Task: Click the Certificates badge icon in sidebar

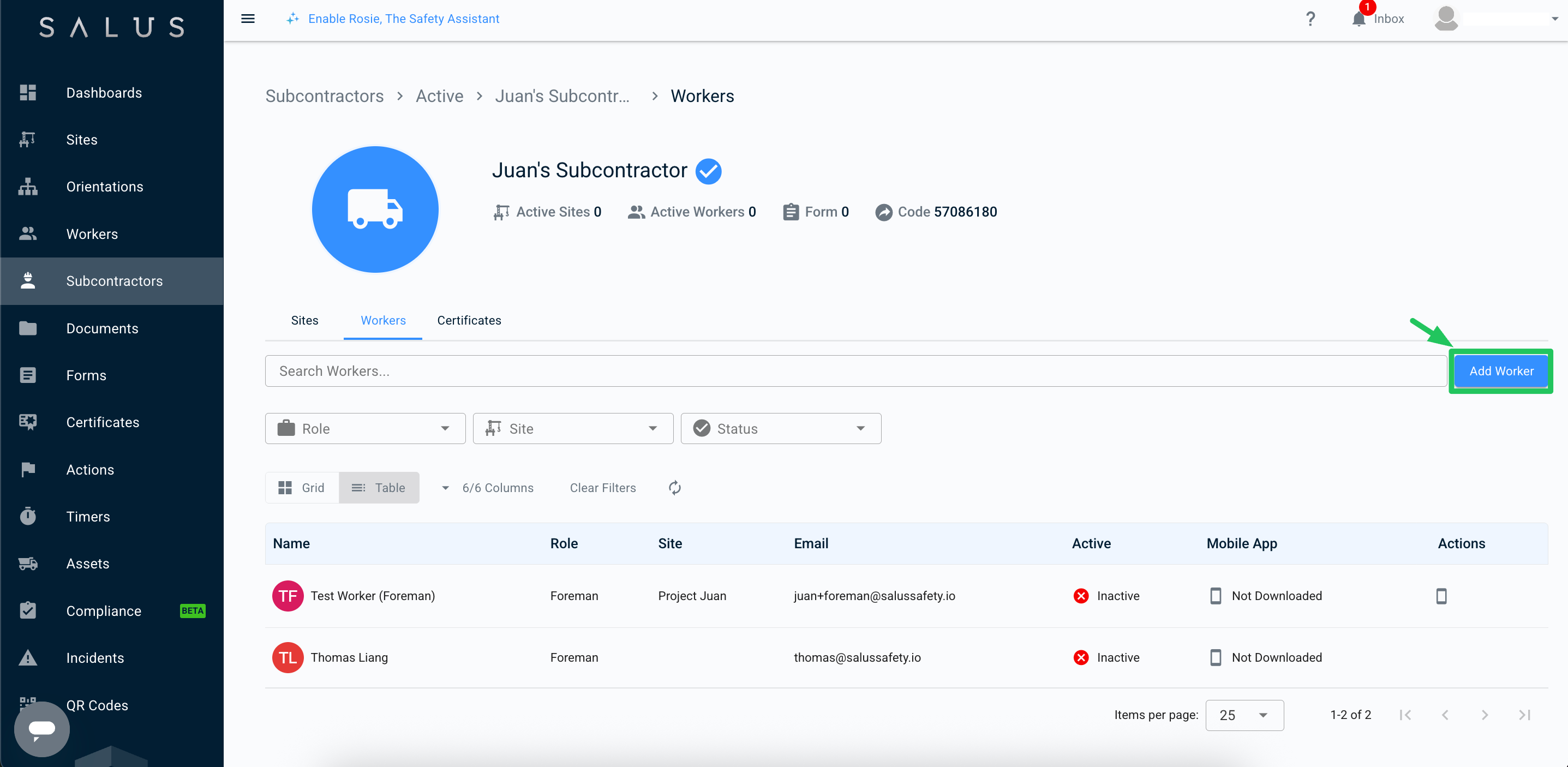Action: point(28,422)
